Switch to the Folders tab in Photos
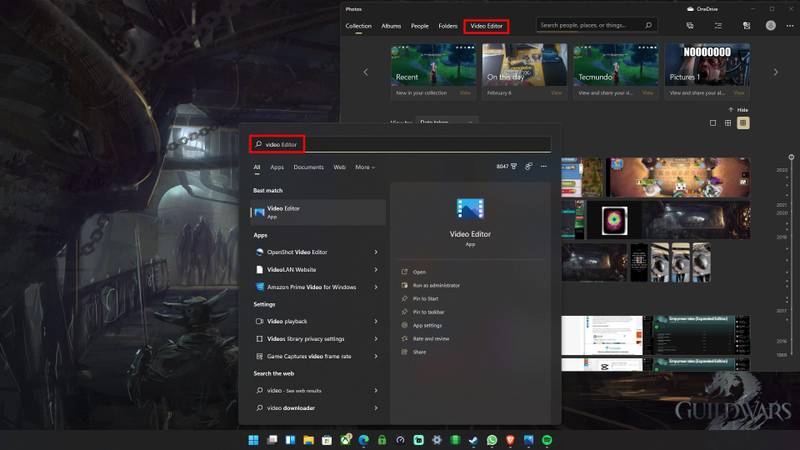 click(x=447, y=26)
